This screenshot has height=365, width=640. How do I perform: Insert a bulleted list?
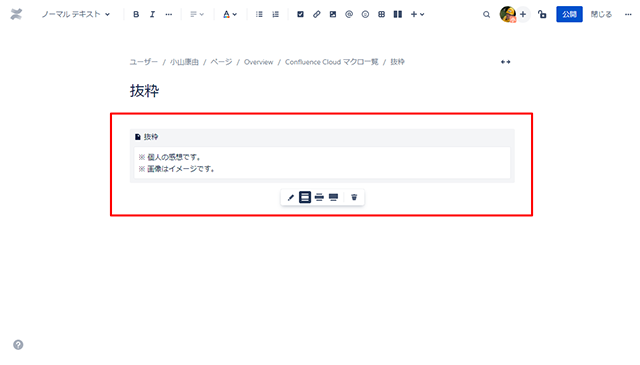259,14
